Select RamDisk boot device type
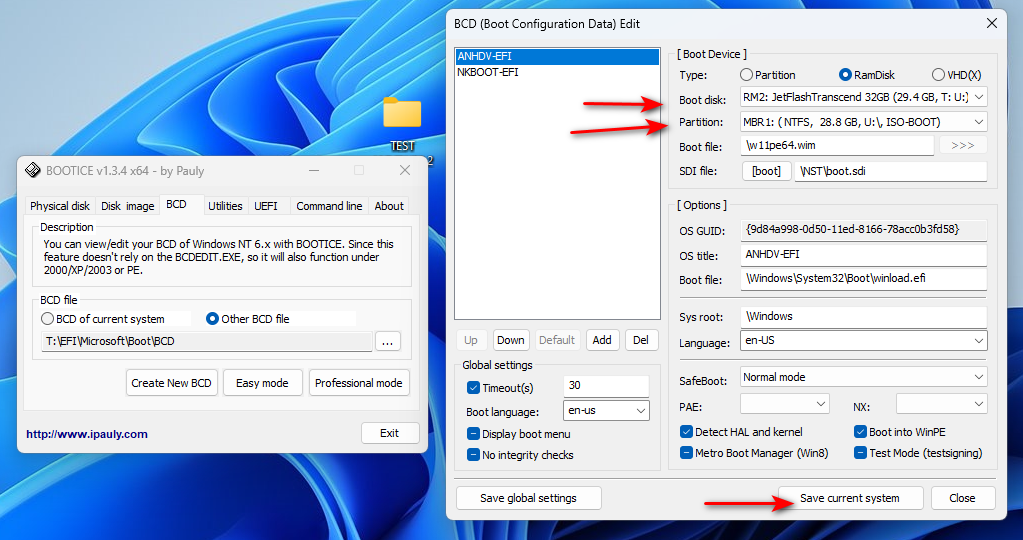This screenshot has width=1023, height=540. coord(846,75)
